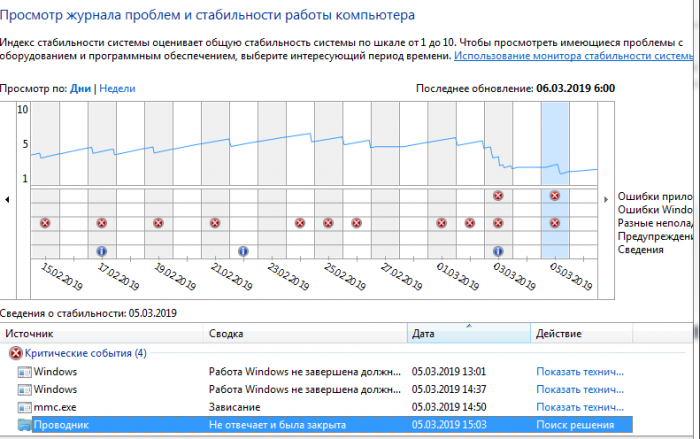Click information icon on 22.02.2019 column
The image size is (700, 439).
(243, 250)
